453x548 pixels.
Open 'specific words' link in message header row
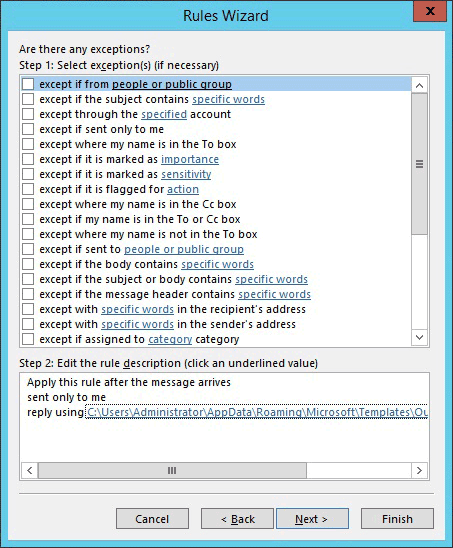click(x=274, y=294)
